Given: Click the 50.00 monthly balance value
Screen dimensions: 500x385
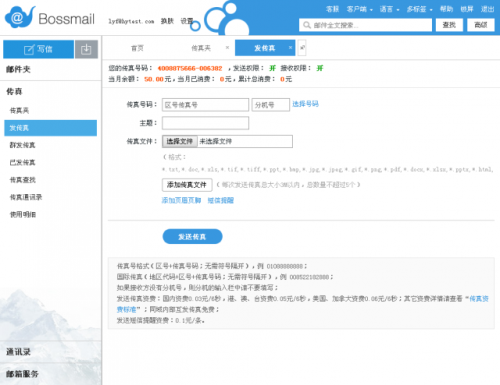Looking at the screenshot, I should tap(154, 79).
